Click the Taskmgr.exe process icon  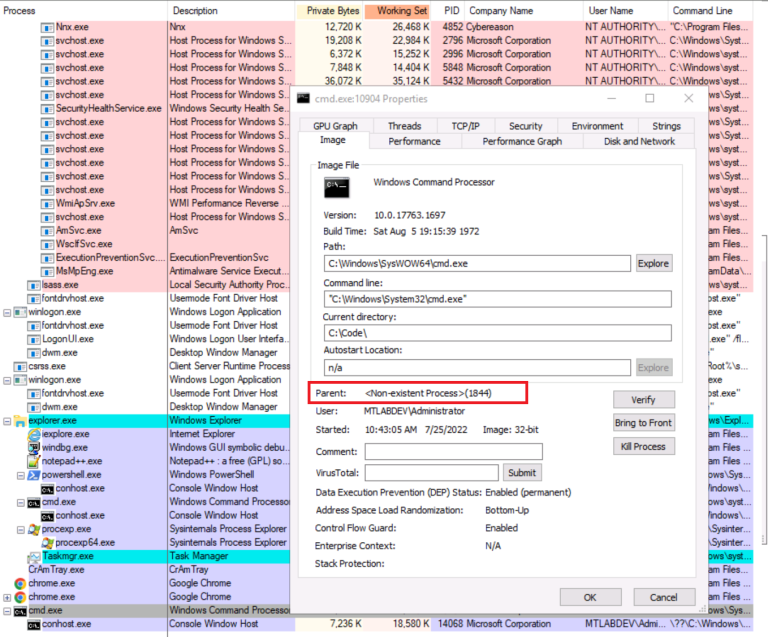34,556
